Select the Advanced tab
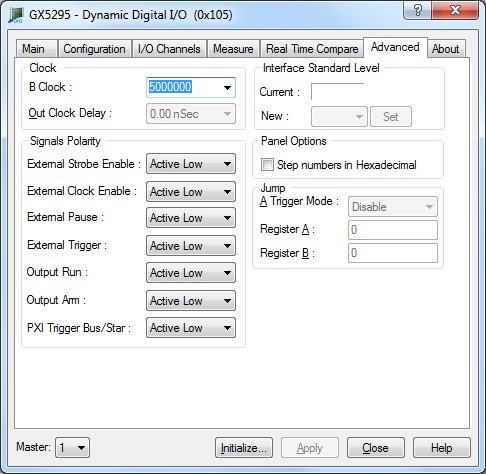 (x=395, y=47)
